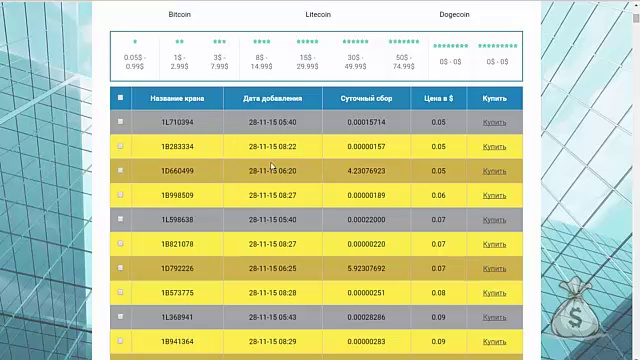Click Купить link for faucet 1B283334
The image size is (640, 360).
click(x=494, y=147)
